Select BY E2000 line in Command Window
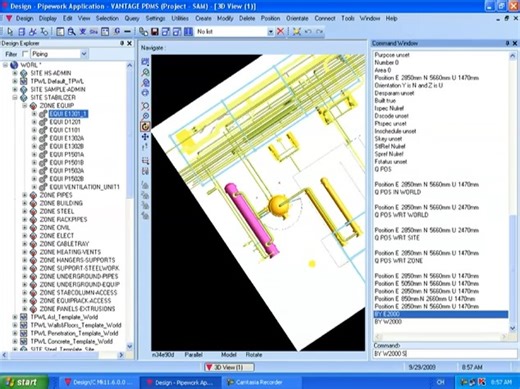Image resolution: width=520 pixels, height=389 pixels. [441, 314]
